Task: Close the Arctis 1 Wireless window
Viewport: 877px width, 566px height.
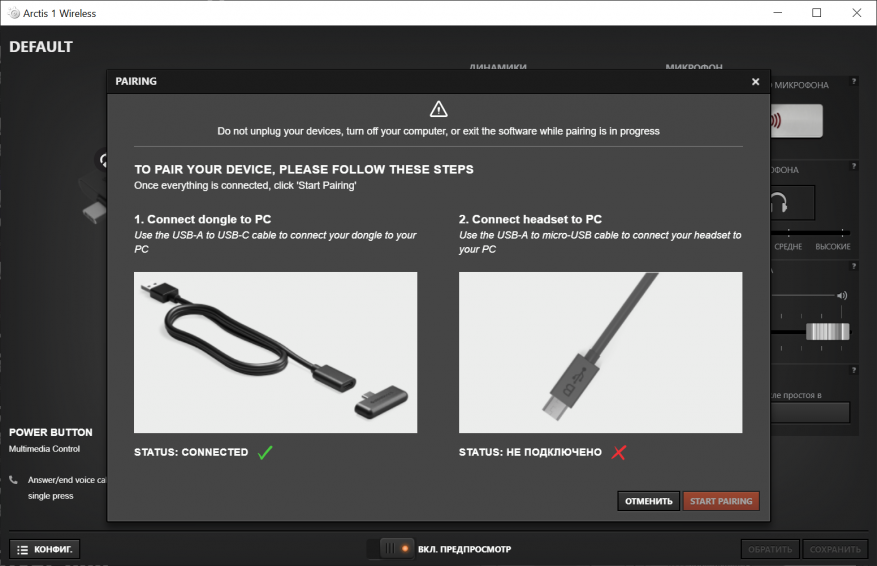Action: tap(856, 12)
